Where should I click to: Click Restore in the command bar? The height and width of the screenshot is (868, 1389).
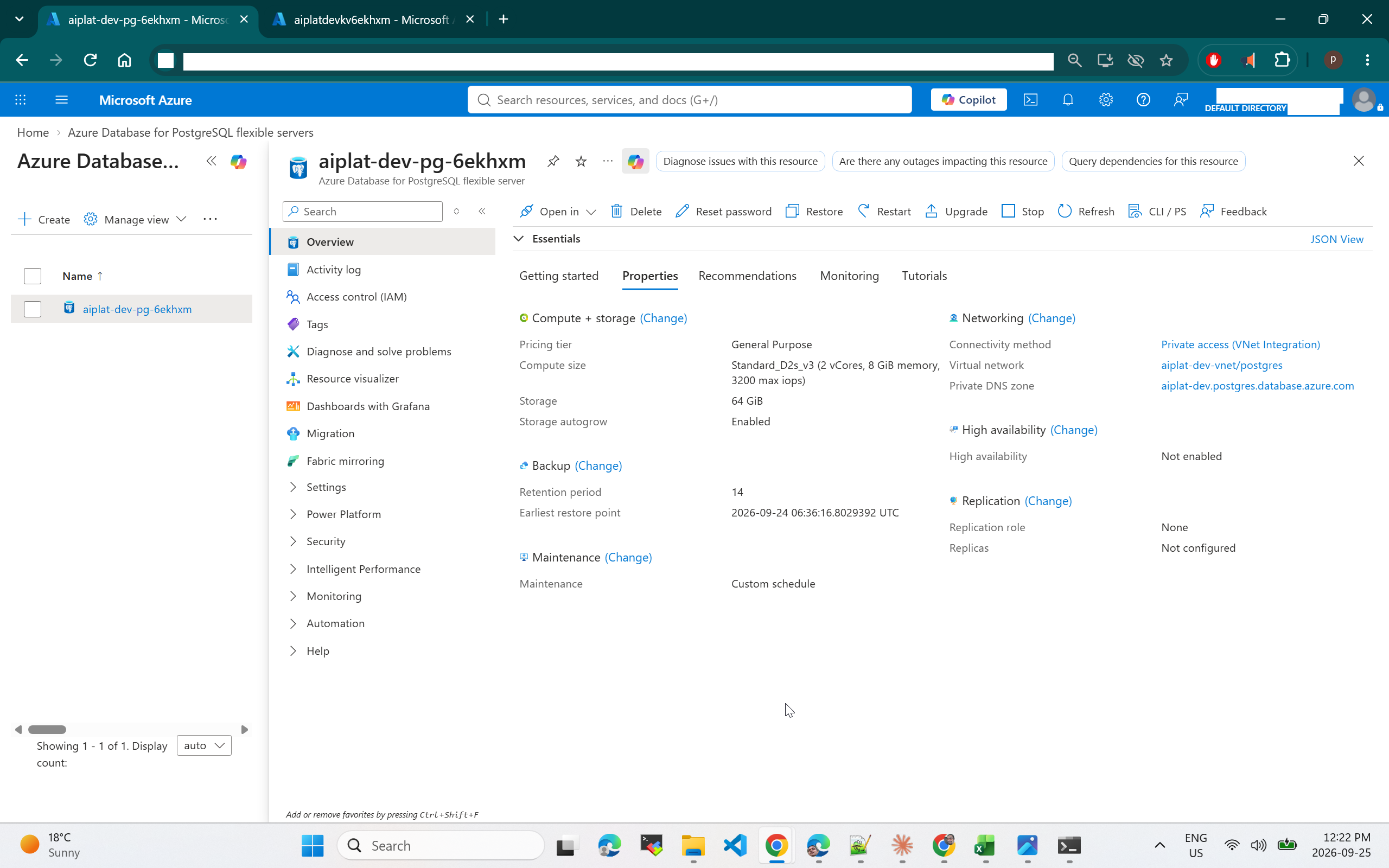point(814,211)
